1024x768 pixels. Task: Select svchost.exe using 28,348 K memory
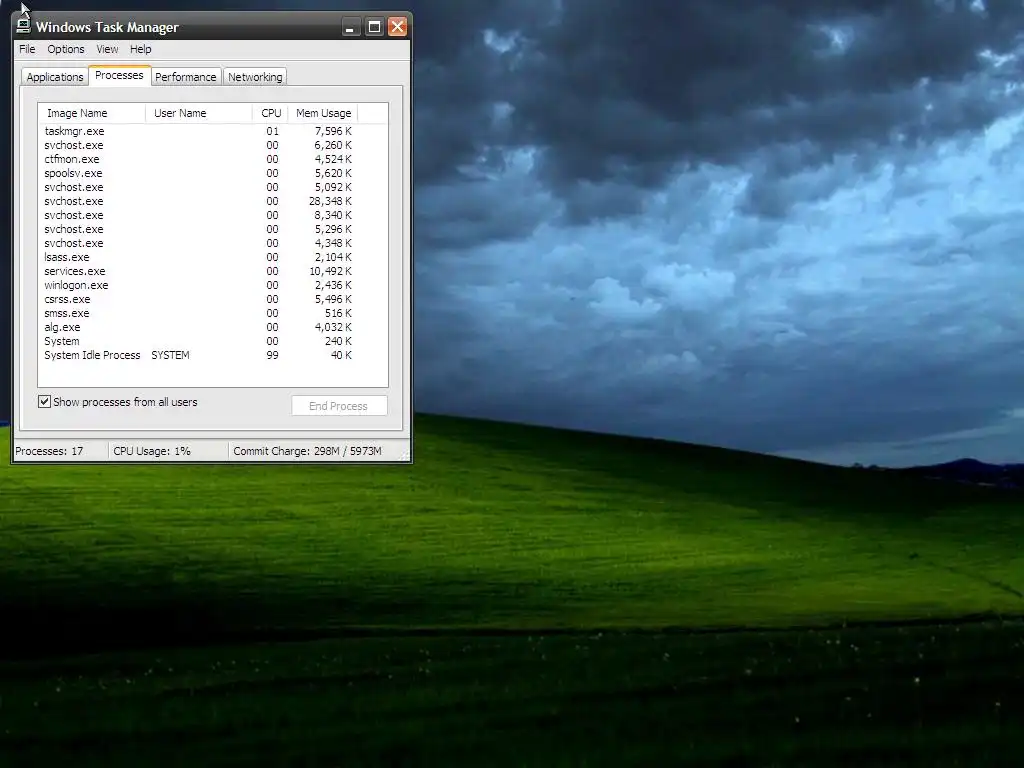(x=199, y=201)
